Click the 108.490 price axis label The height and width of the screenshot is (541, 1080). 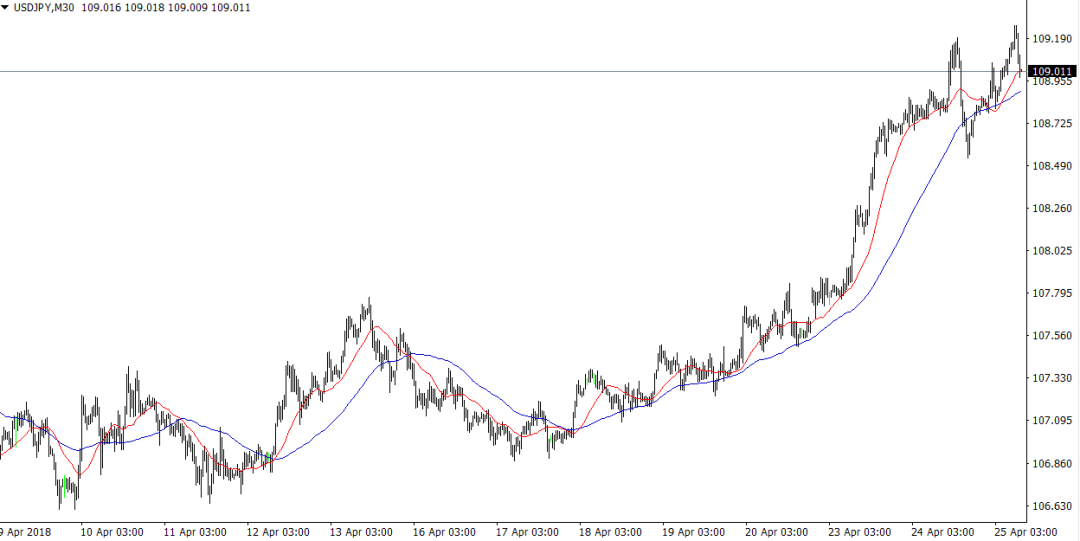[1051, 166]
